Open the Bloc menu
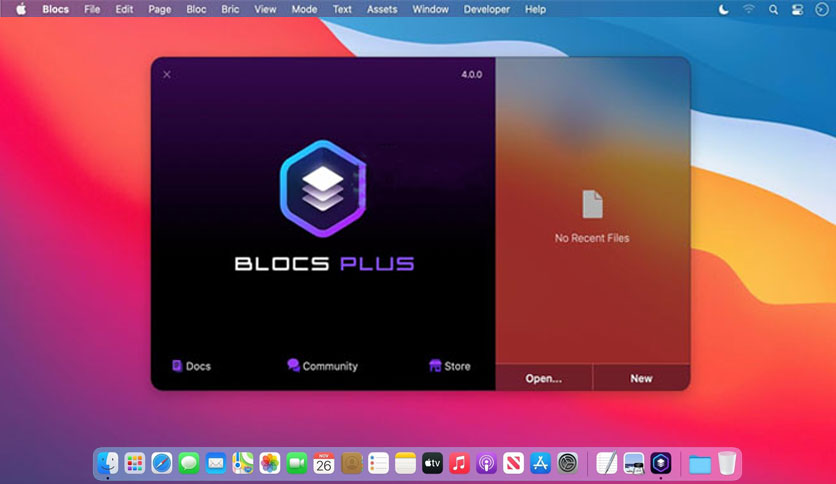Viewport: 836px width, 484px height. pyautogui.click(x=196, y=9)
